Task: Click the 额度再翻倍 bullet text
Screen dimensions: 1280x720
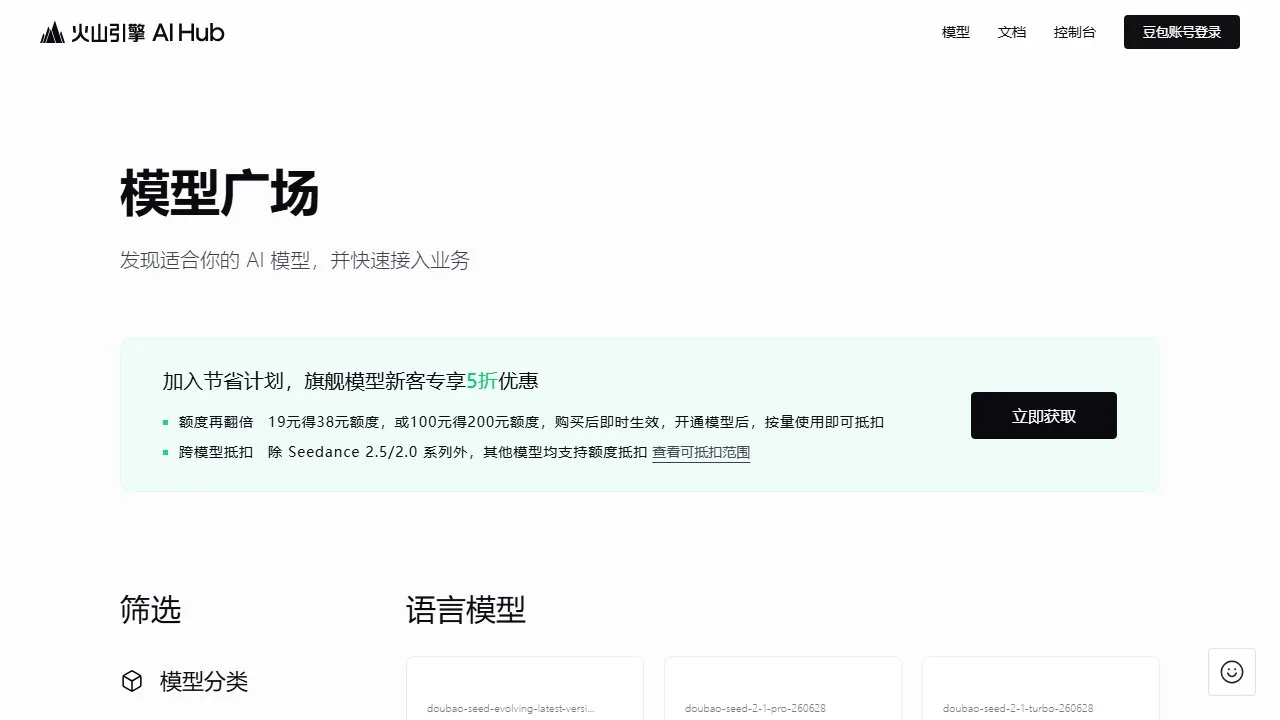Action: [x=216, y=422]
